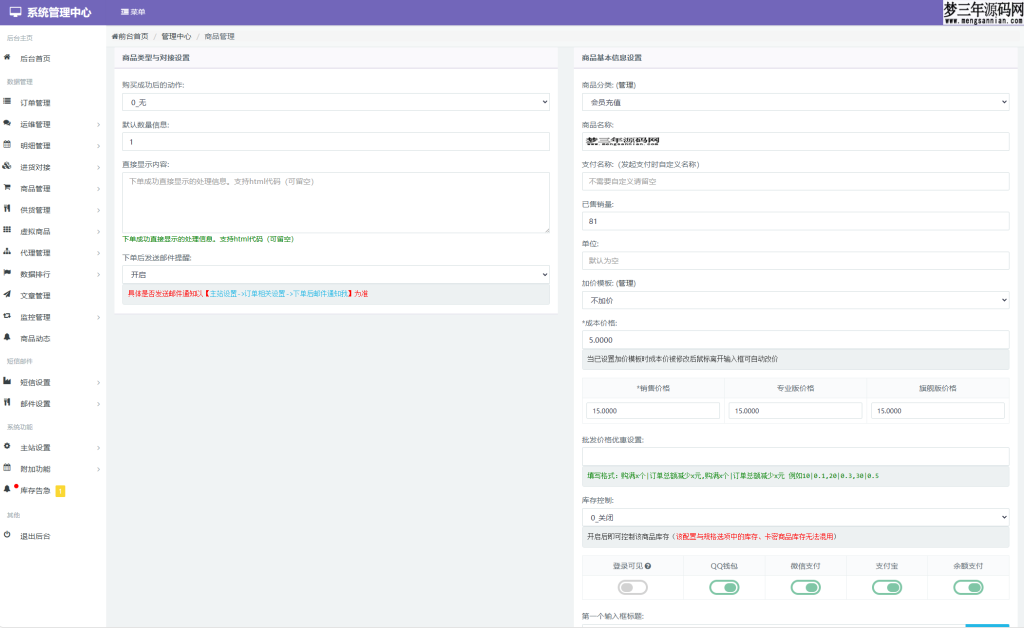The height and width of the screenshot is (628, 1024).
Task: Click the shopping cart icon for 商品管理
Action: 7,188
